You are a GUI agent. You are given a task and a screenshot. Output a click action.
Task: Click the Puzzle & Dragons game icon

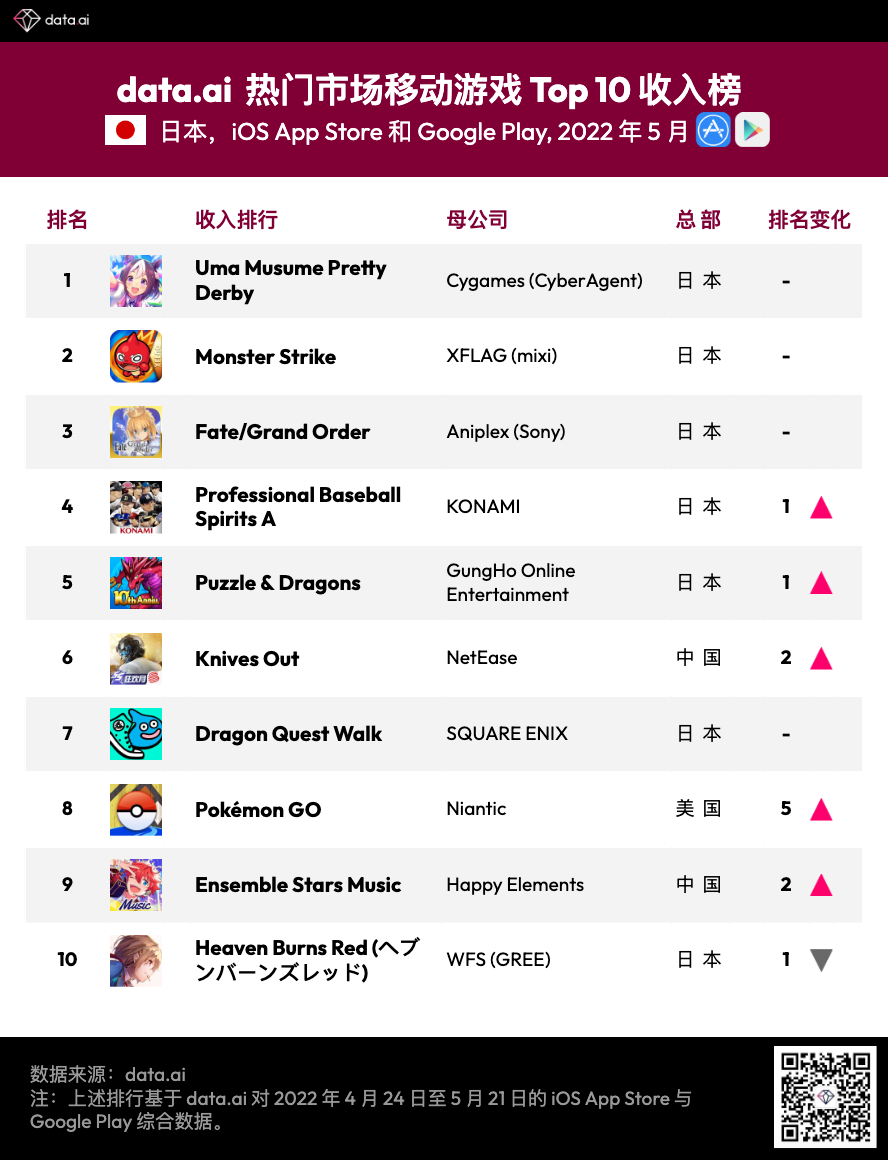(136, 583)
